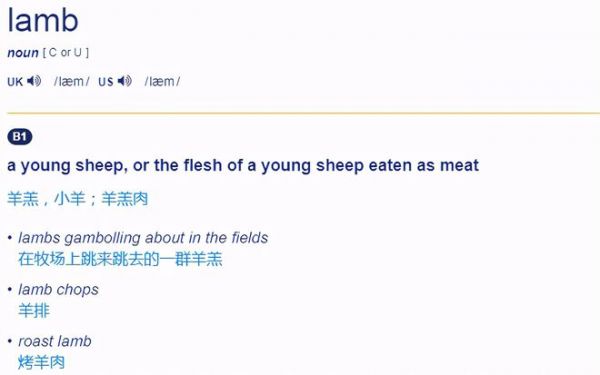The width and height of the screenshot is (600, 375).
Task: Click the headword lamb
Action: (43, 20)
